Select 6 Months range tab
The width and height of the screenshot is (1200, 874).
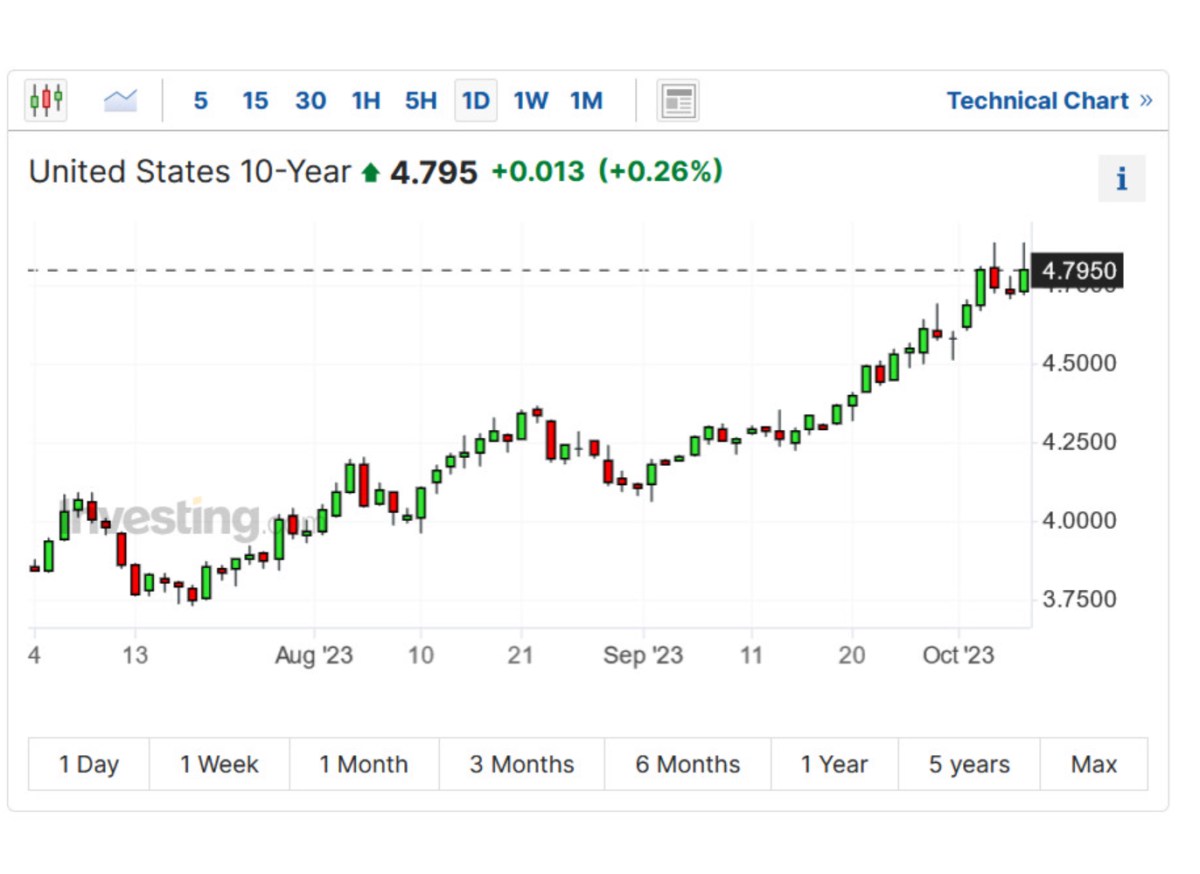[688, 765]
